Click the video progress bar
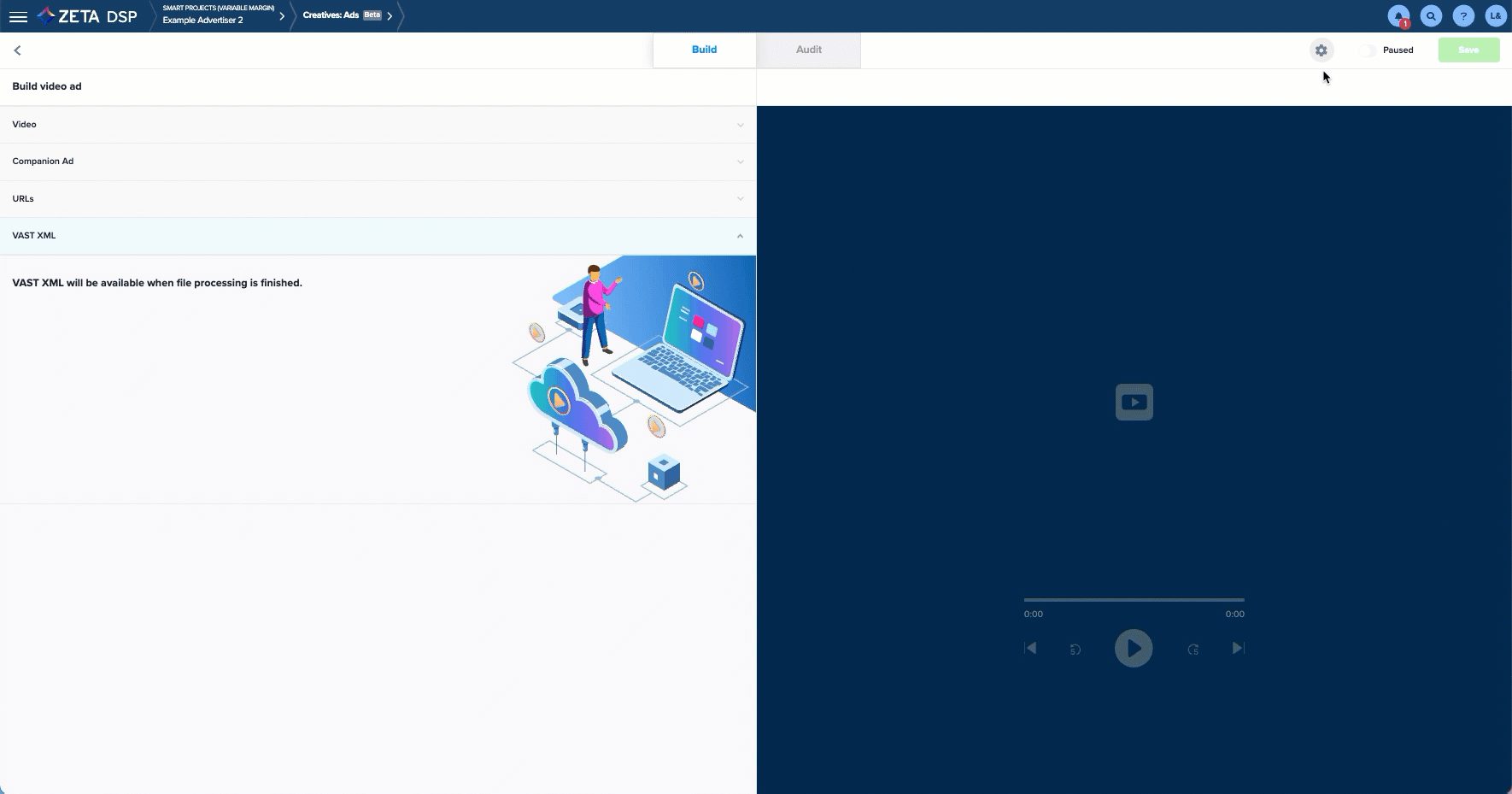Viewport: 1512px width, 794px height. pos(1134,600)
